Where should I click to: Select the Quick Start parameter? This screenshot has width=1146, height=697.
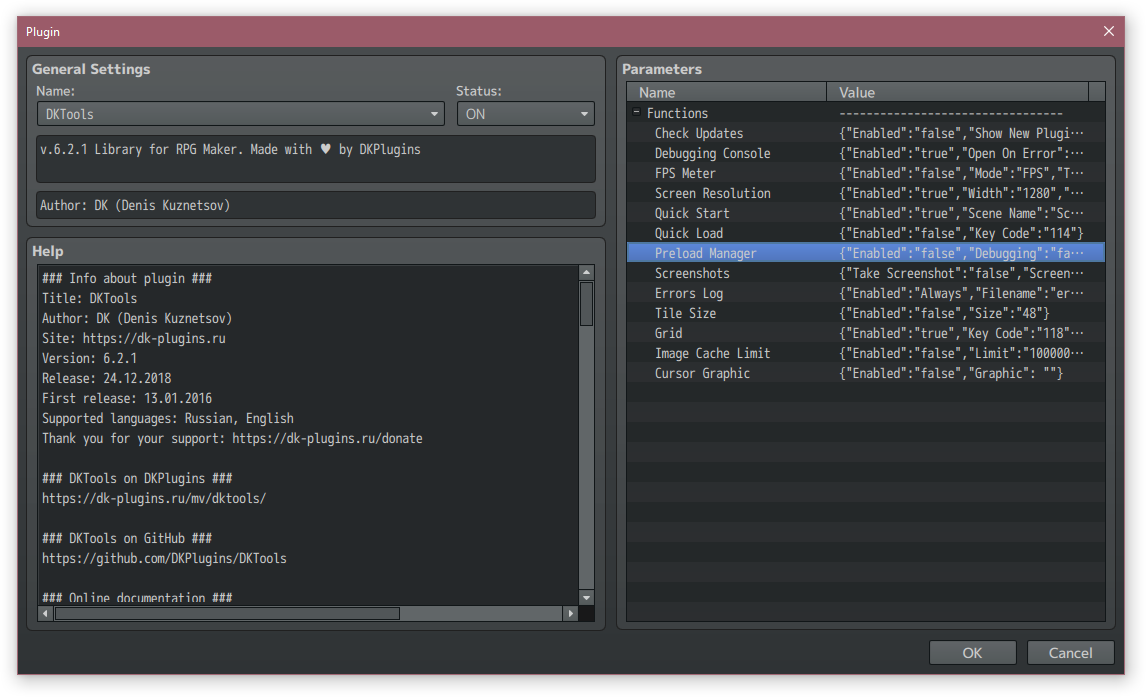pyautogui.click(x=865, y=213)
